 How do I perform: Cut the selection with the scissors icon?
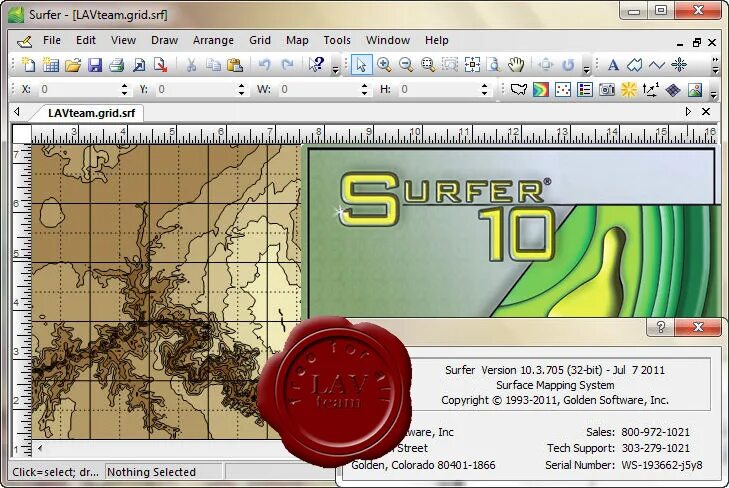click(191, 65)
